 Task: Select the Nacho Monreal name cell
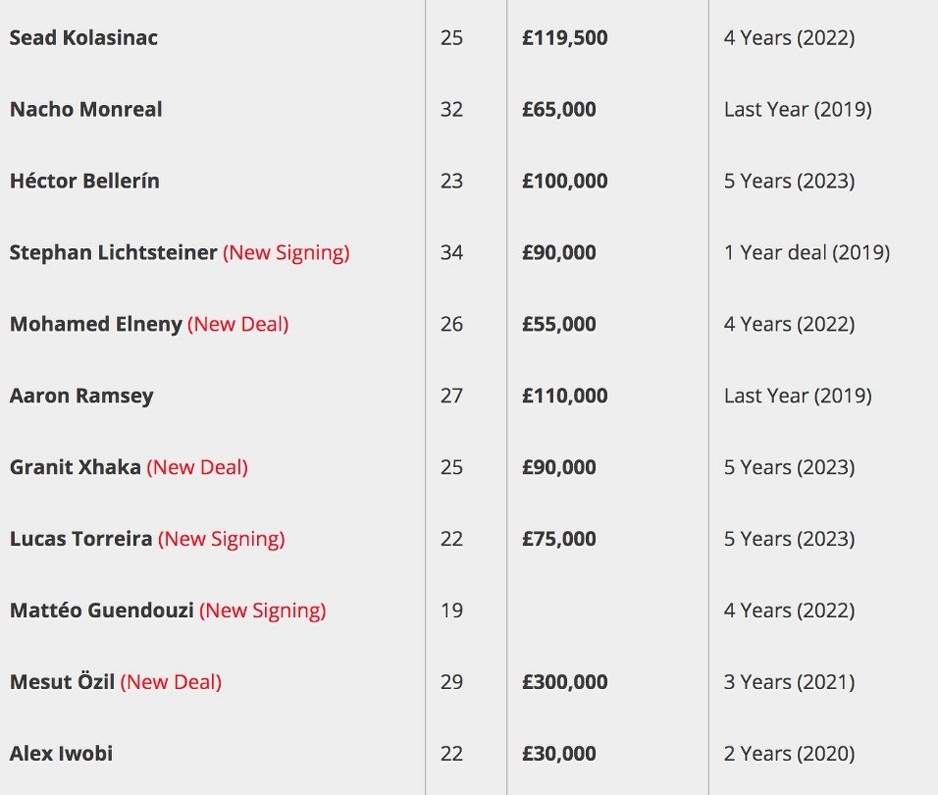(x=86, y=110)
